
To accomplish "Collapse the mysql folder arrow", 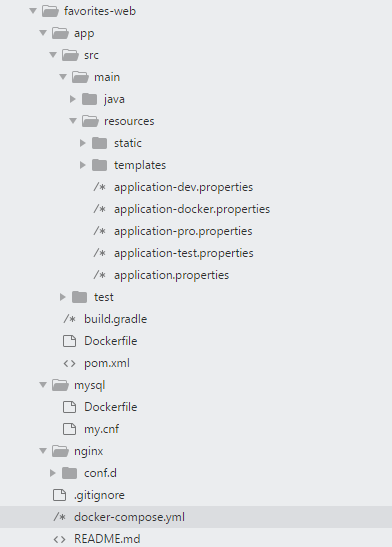I will (43, 385).
